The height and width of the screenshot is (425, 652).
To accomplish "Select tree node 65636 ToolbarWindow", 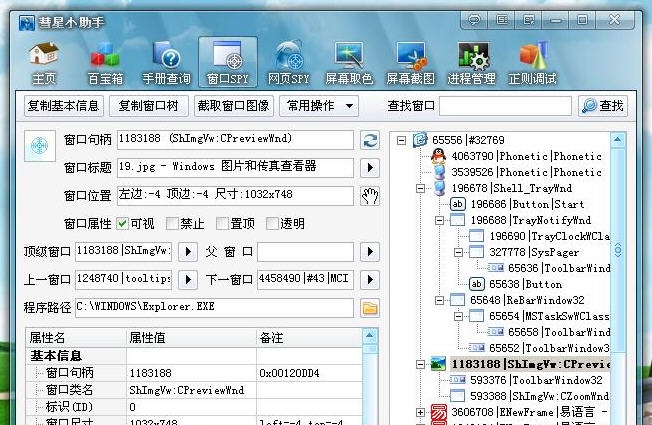I will [559, 268].
